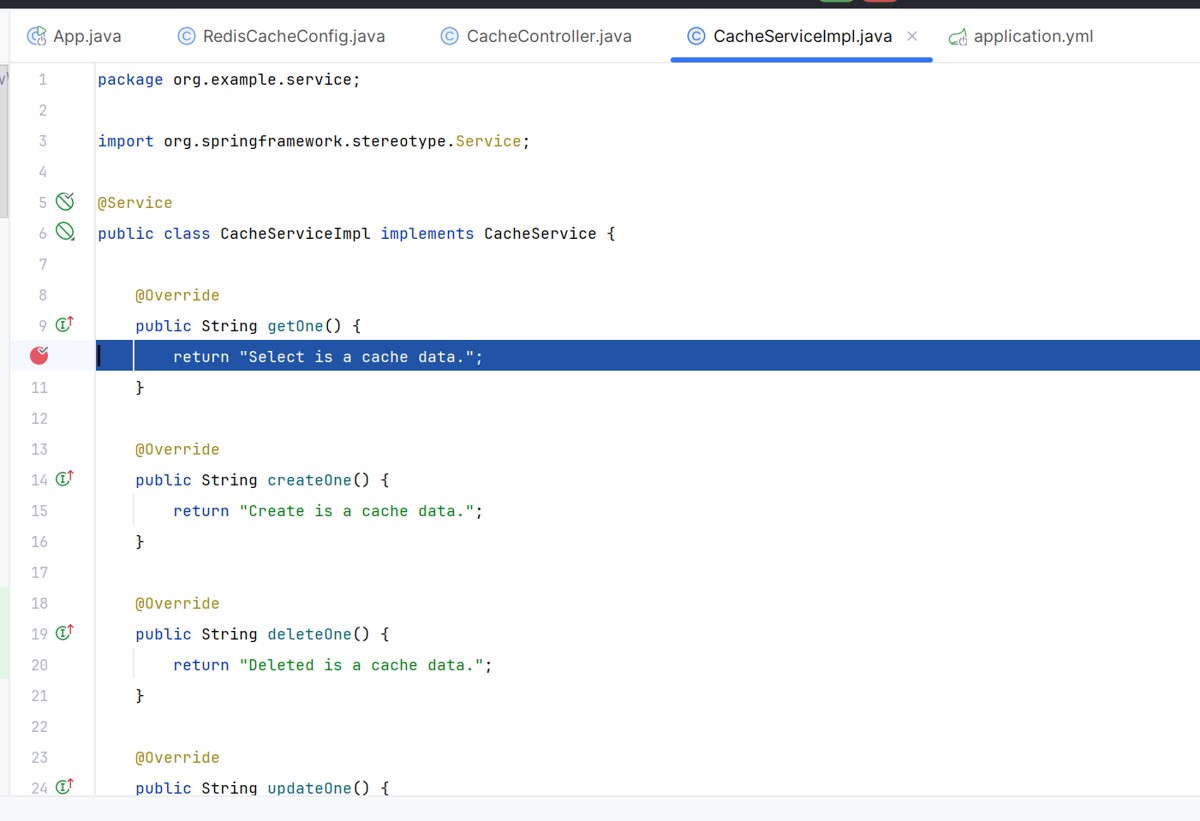Click implements-method gutter icon beside getOne
Image resolution: width=1200 pixels, height=821 pixels.
pyautogui.click(x=65, y=325)
